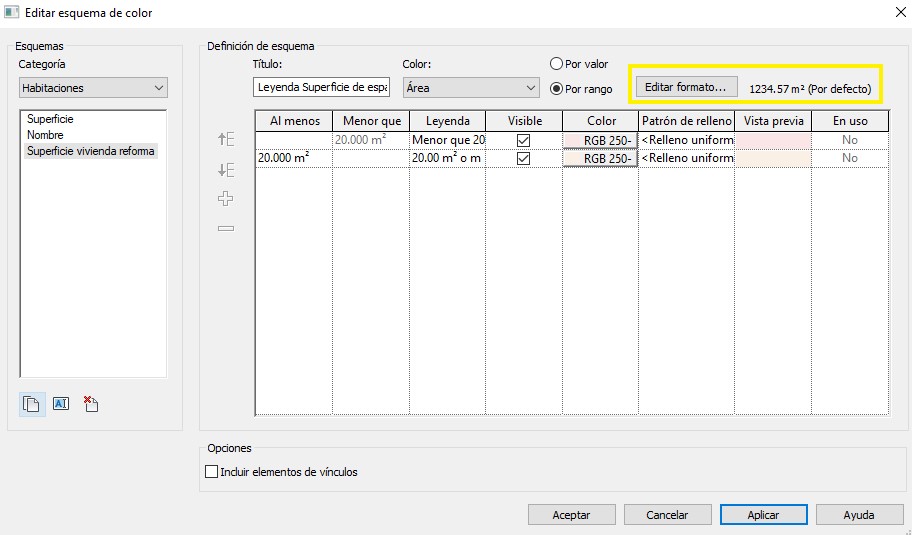The width and height of the screenshot is (912, 535).
Task: Select the Por valor radio button
Action: click(x=557, y=64)
